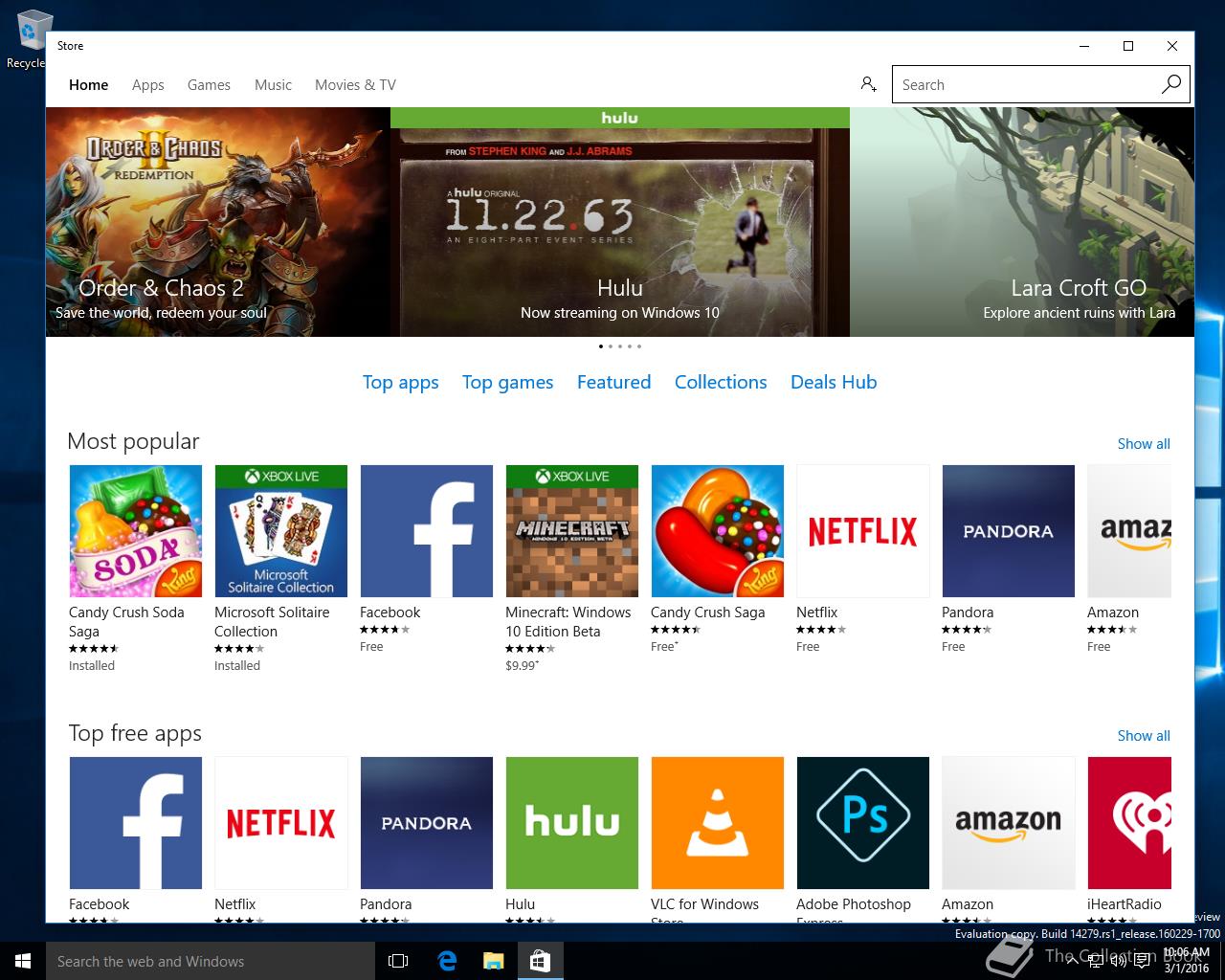Viewport: 1225px width, 980px height.
Task: Open the Deals Hub link
Action: click(x=834, y=382)
